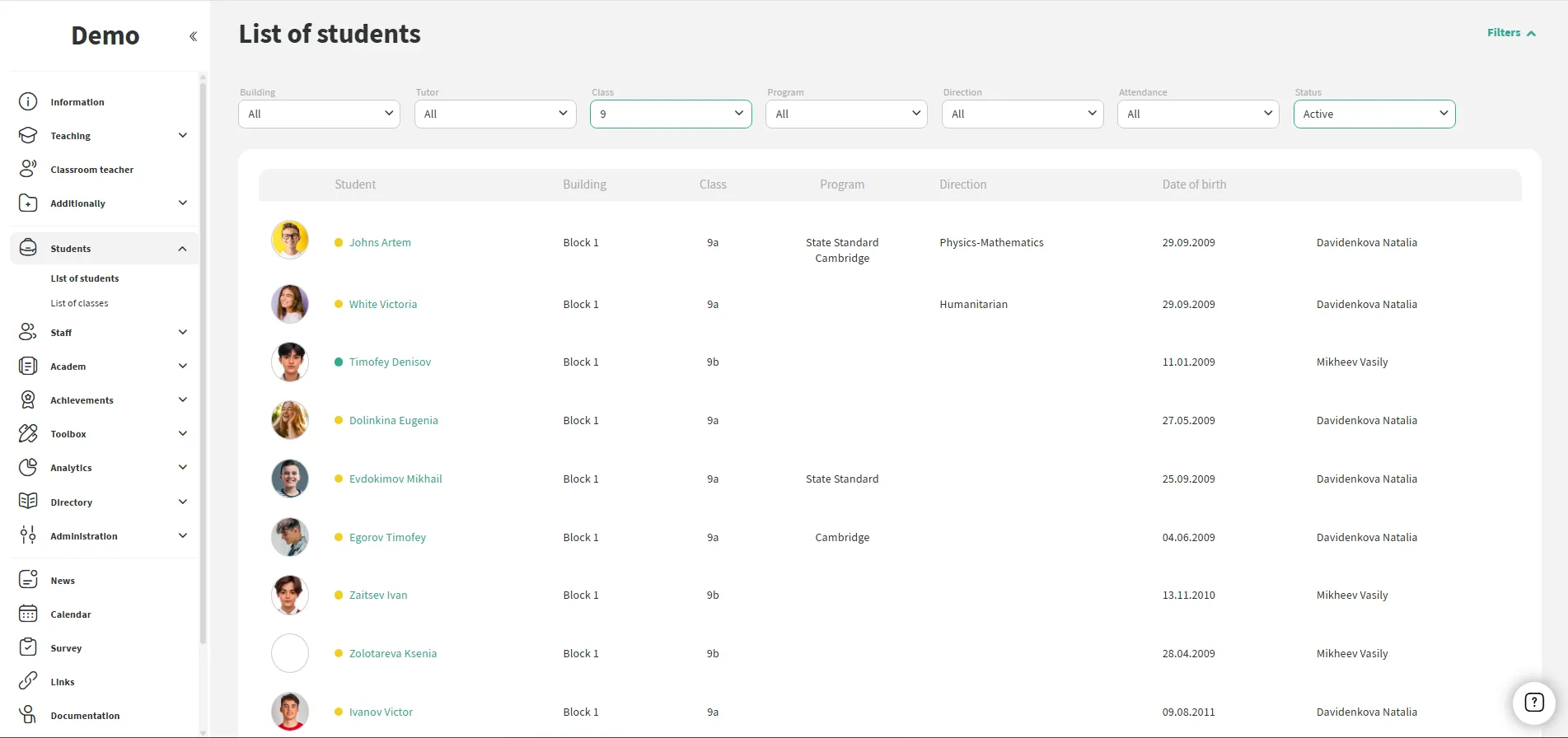The image size is (1568, 738).
Task: Open the Tutor filter dropdown
Action: click(x=494, y=114)
